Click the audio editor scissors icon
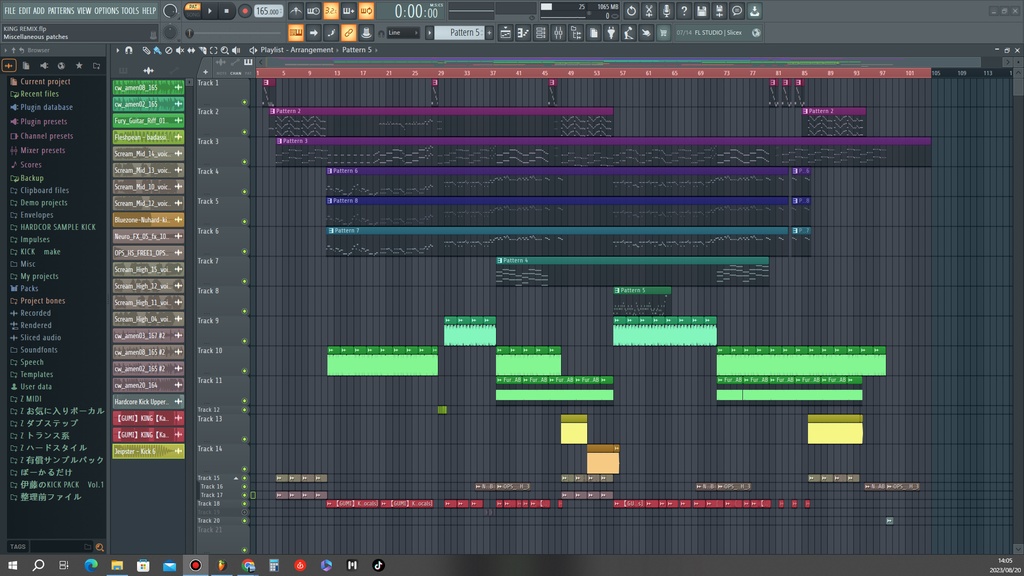1024x576 pixels. (648, 10)
